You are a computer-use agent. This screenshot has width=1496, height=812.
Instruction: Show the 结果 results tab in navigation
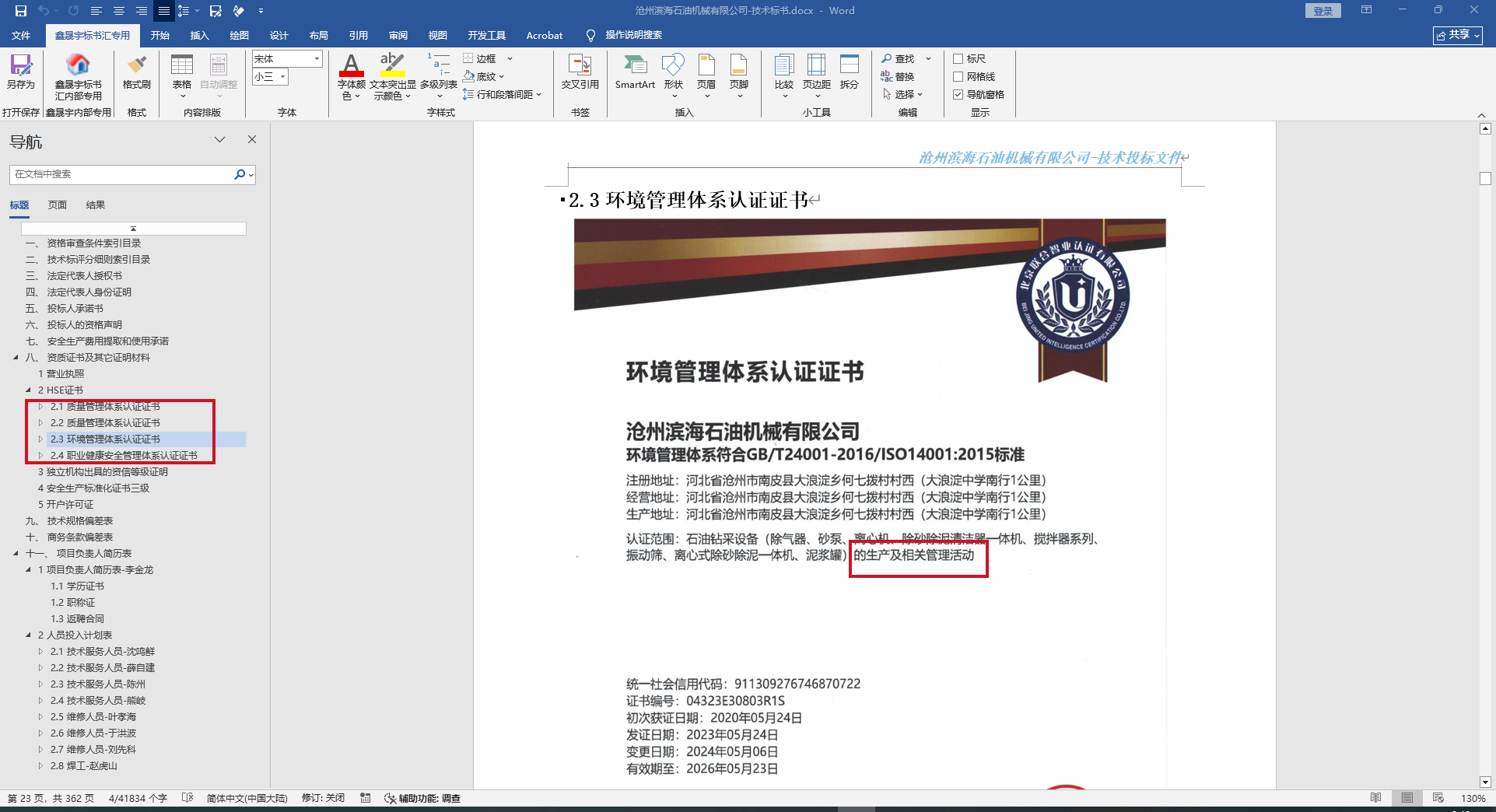pos(96,205)
